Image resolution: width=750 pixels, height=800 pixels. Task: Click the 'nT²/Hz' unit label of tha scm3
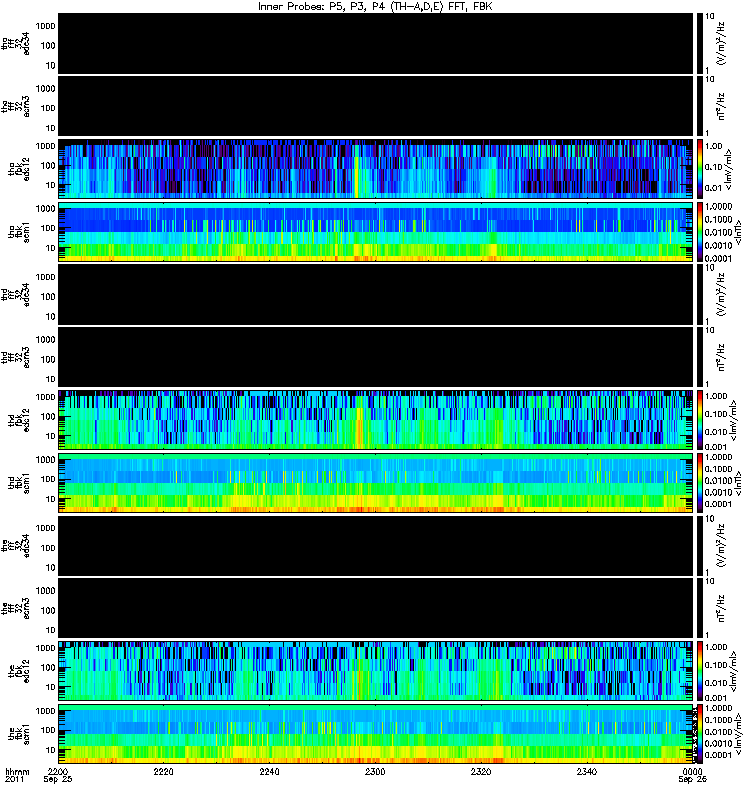(x=721, y=107)
